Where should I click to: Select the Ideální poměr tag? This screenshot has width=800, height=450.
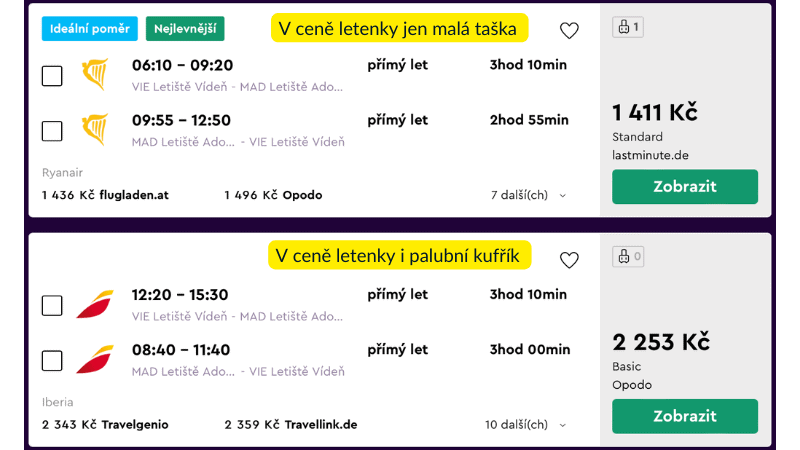coord(90,29)
